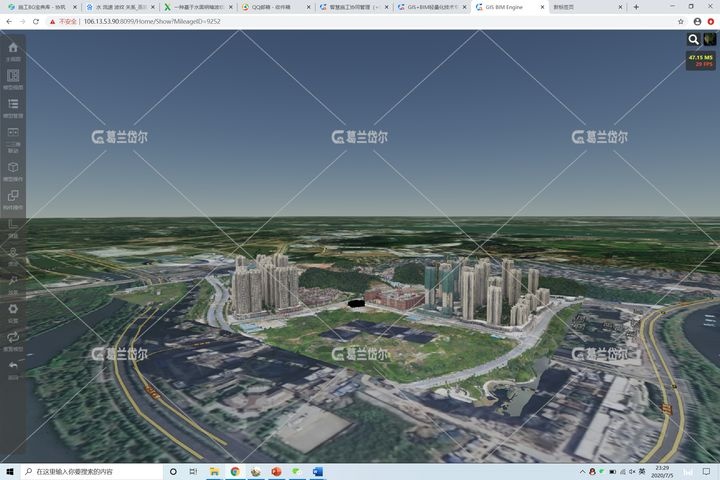Open the gear settings icon in sidebar
This screenshot has width=720, height=480.
point(13,309)
